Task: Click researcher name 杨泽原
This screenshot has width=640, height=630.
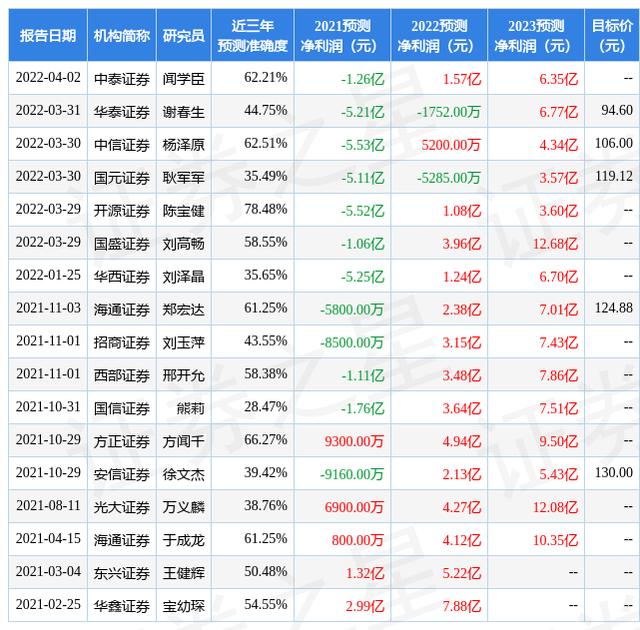Action: tap(183, 145)
